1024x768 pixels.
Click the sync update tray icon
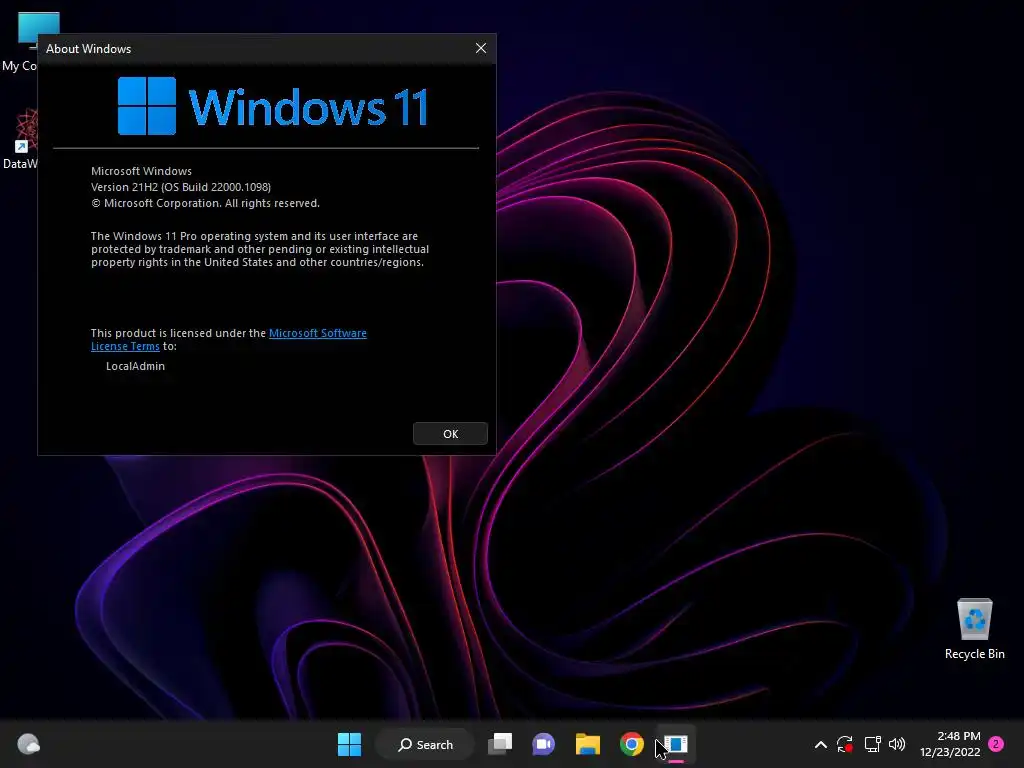(x=845, y=744)
